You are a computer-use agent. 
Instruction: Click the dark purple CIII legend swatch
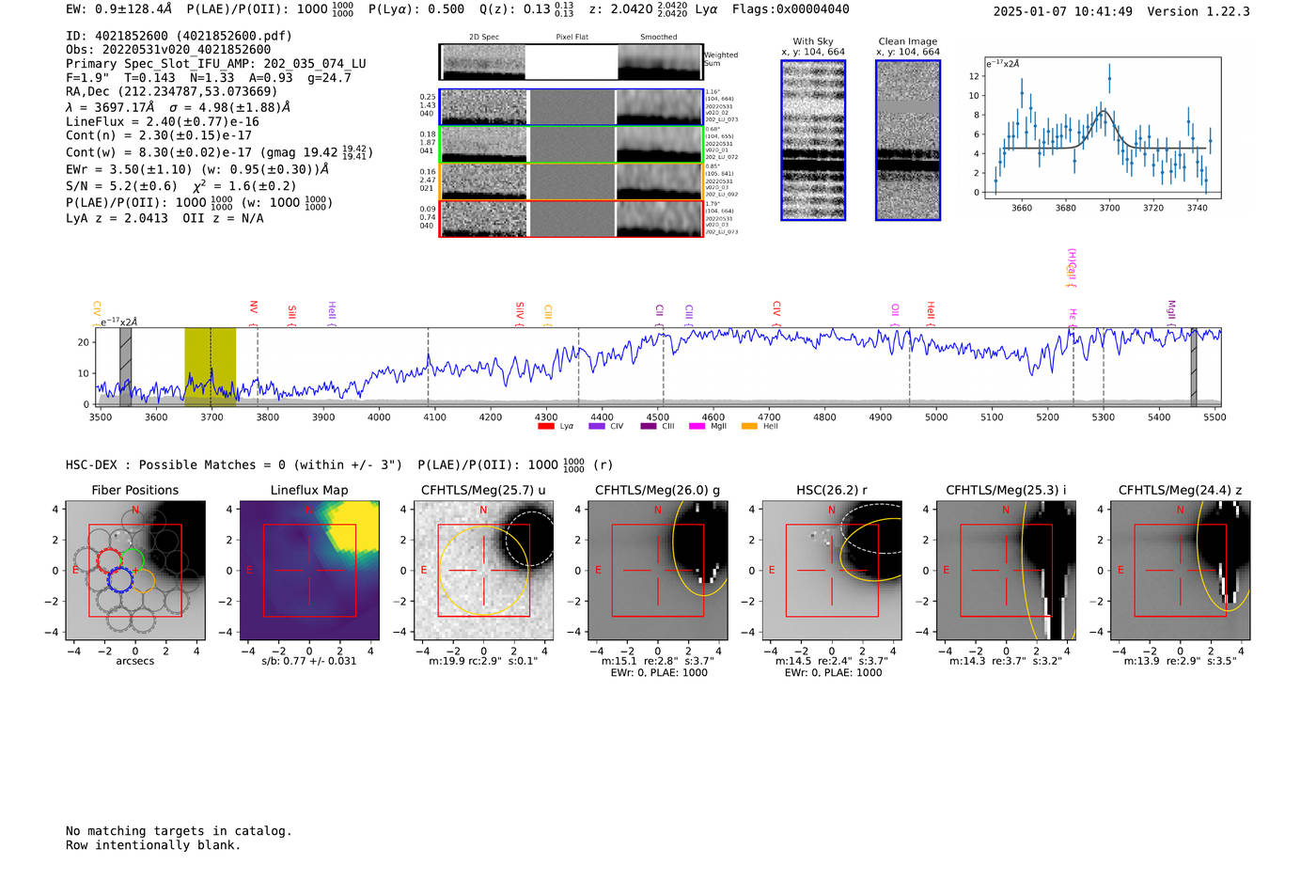coord(649,427)
